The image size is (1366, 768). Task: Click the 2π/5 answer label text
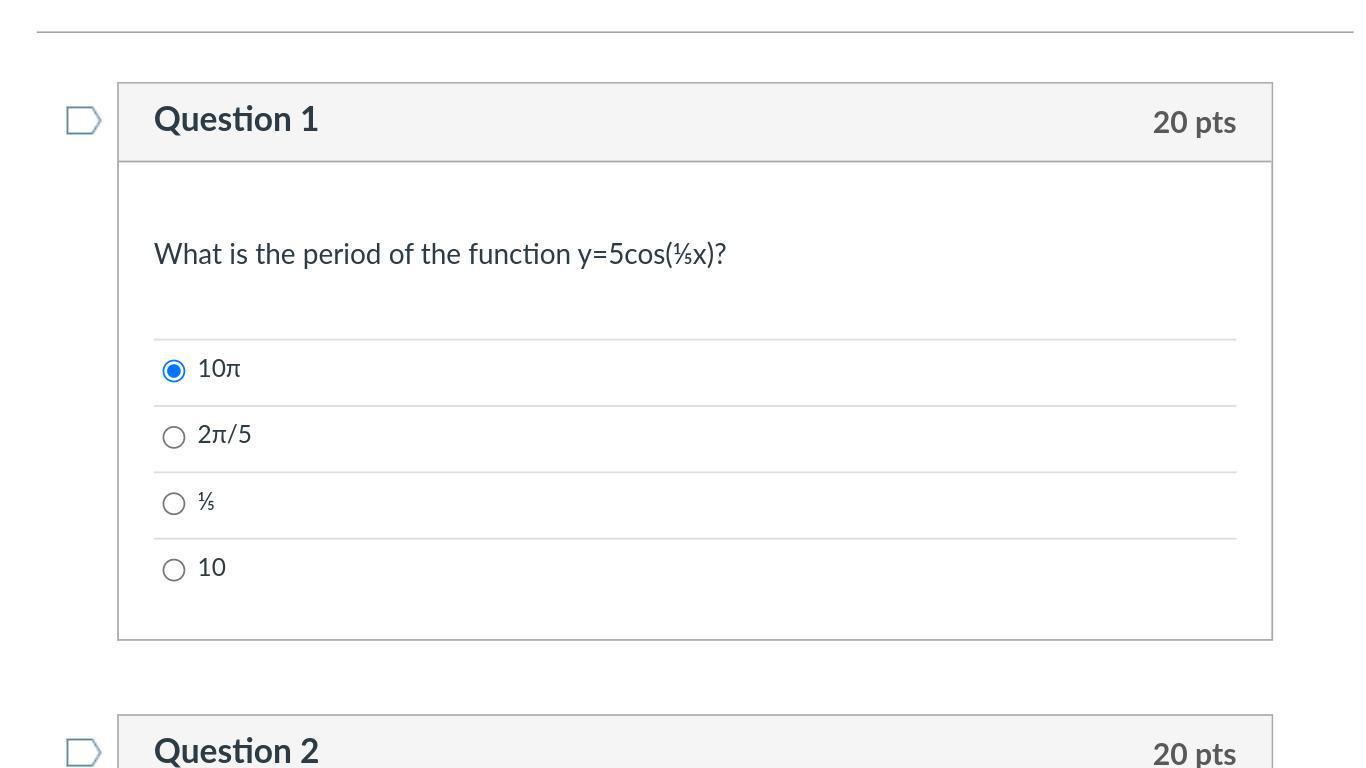pyautogui.click(x=225, y=435)
